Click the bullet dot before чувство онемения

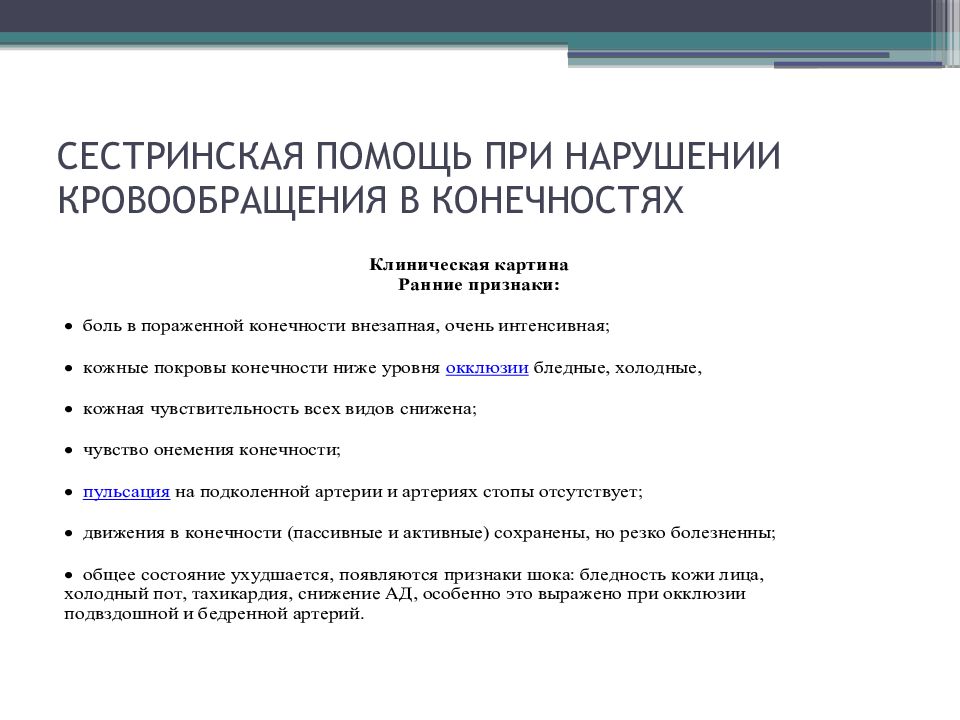tap(69, 451)
